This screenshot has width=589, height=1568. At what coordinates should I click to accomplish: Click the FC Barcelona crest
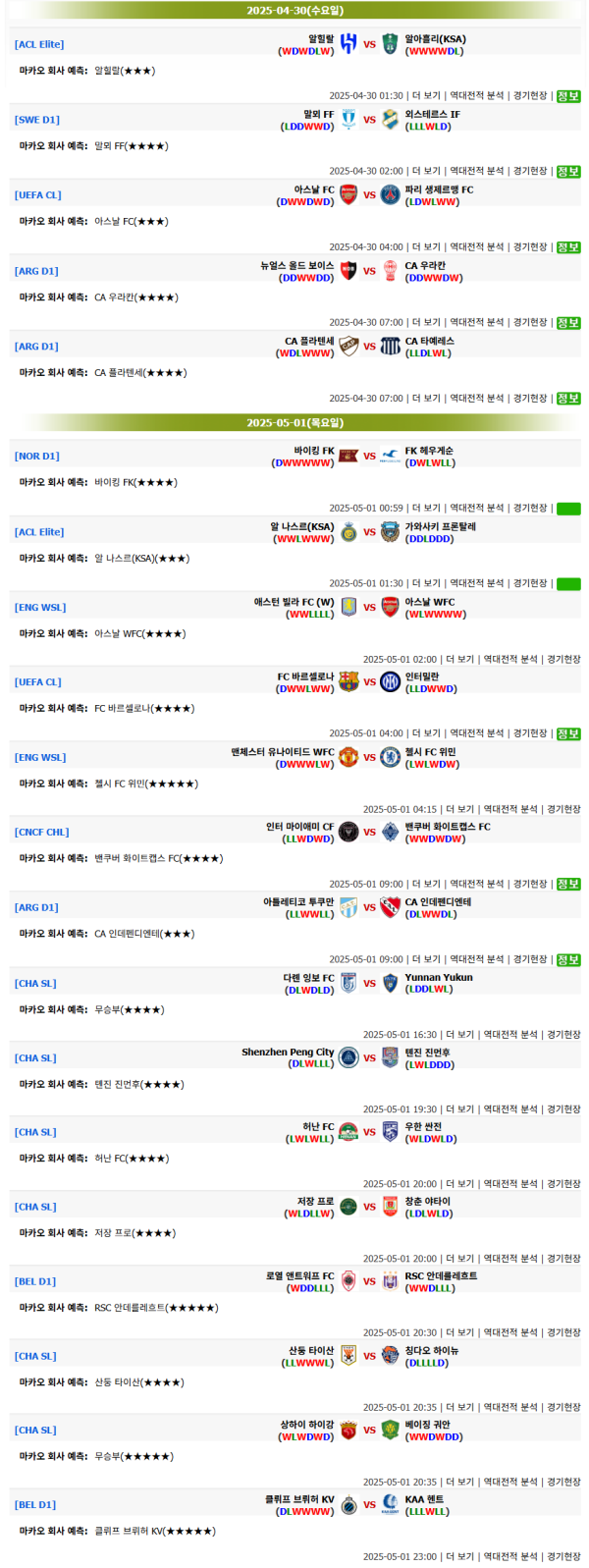pos(348,681)
